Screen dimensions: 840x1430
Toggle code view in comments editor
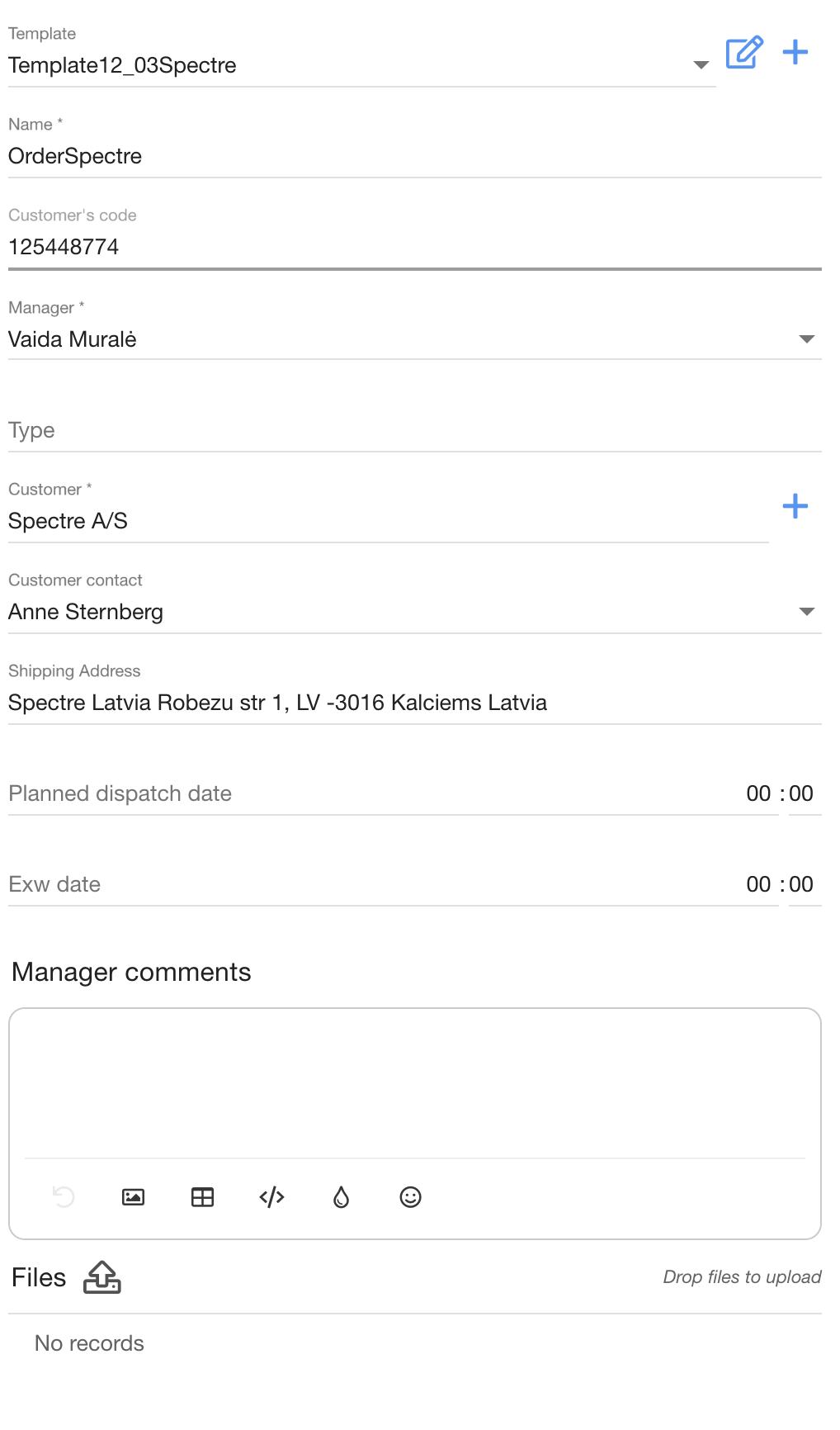(271, 1197)
